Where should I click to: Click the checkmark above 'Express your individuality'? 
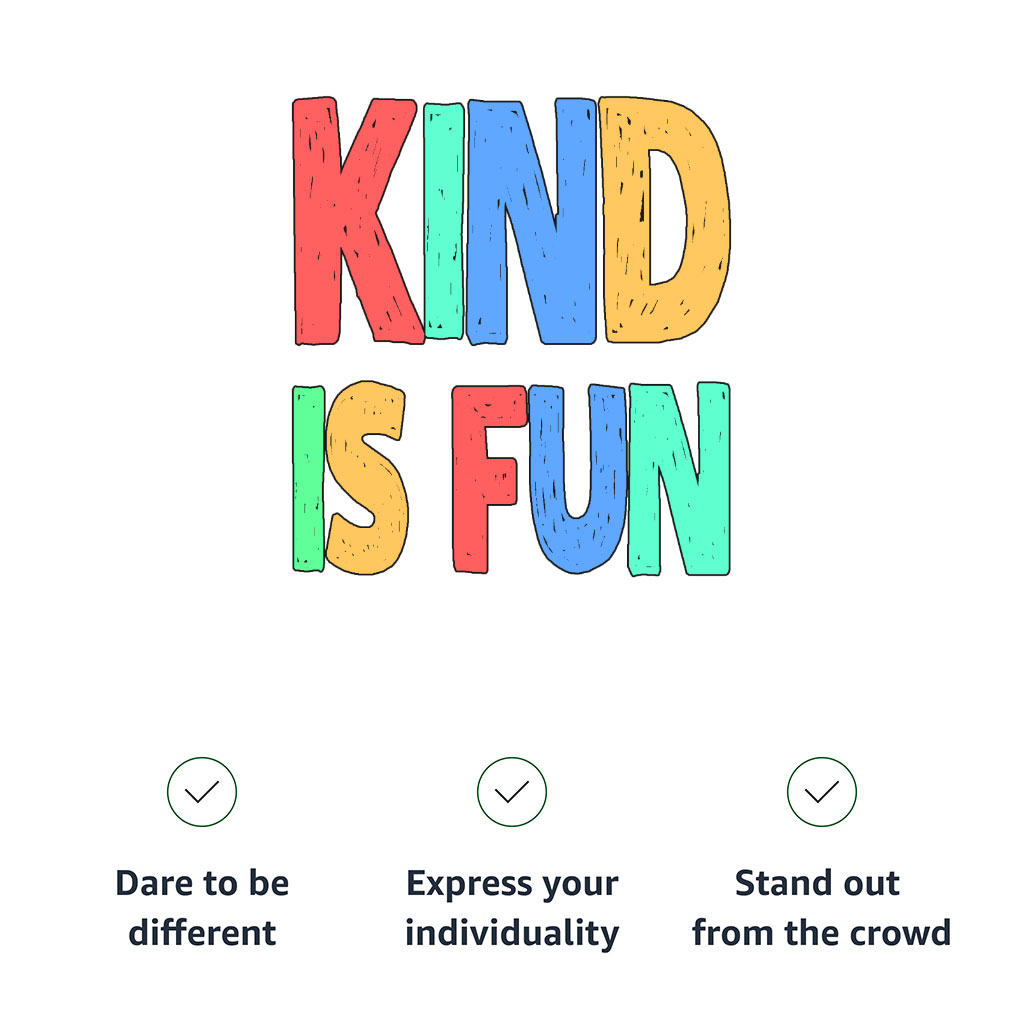pos(511,792)
